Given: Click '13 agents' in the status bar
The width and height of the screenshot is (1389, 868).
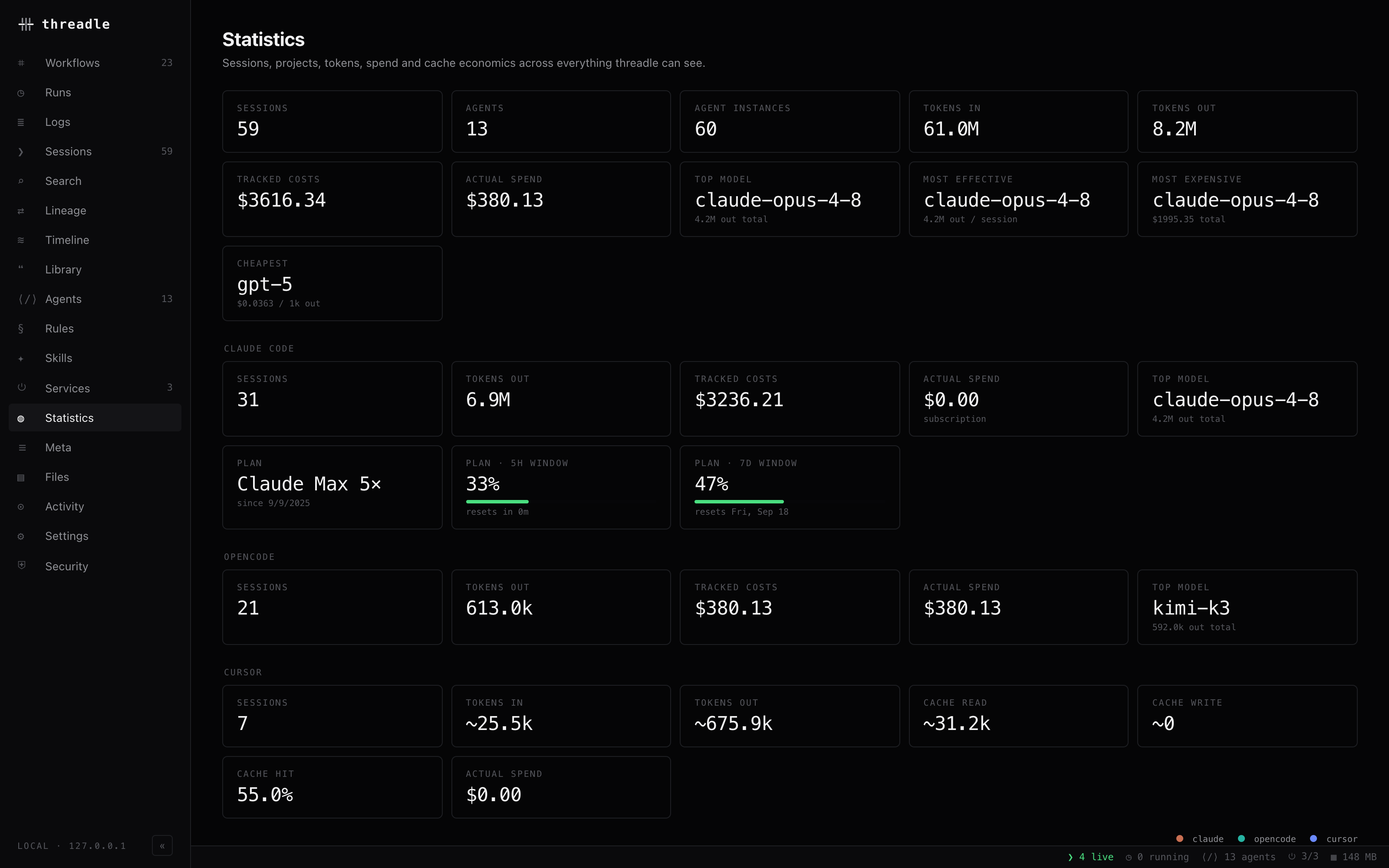Looking at the screenshot, I should click(1239, 857).
